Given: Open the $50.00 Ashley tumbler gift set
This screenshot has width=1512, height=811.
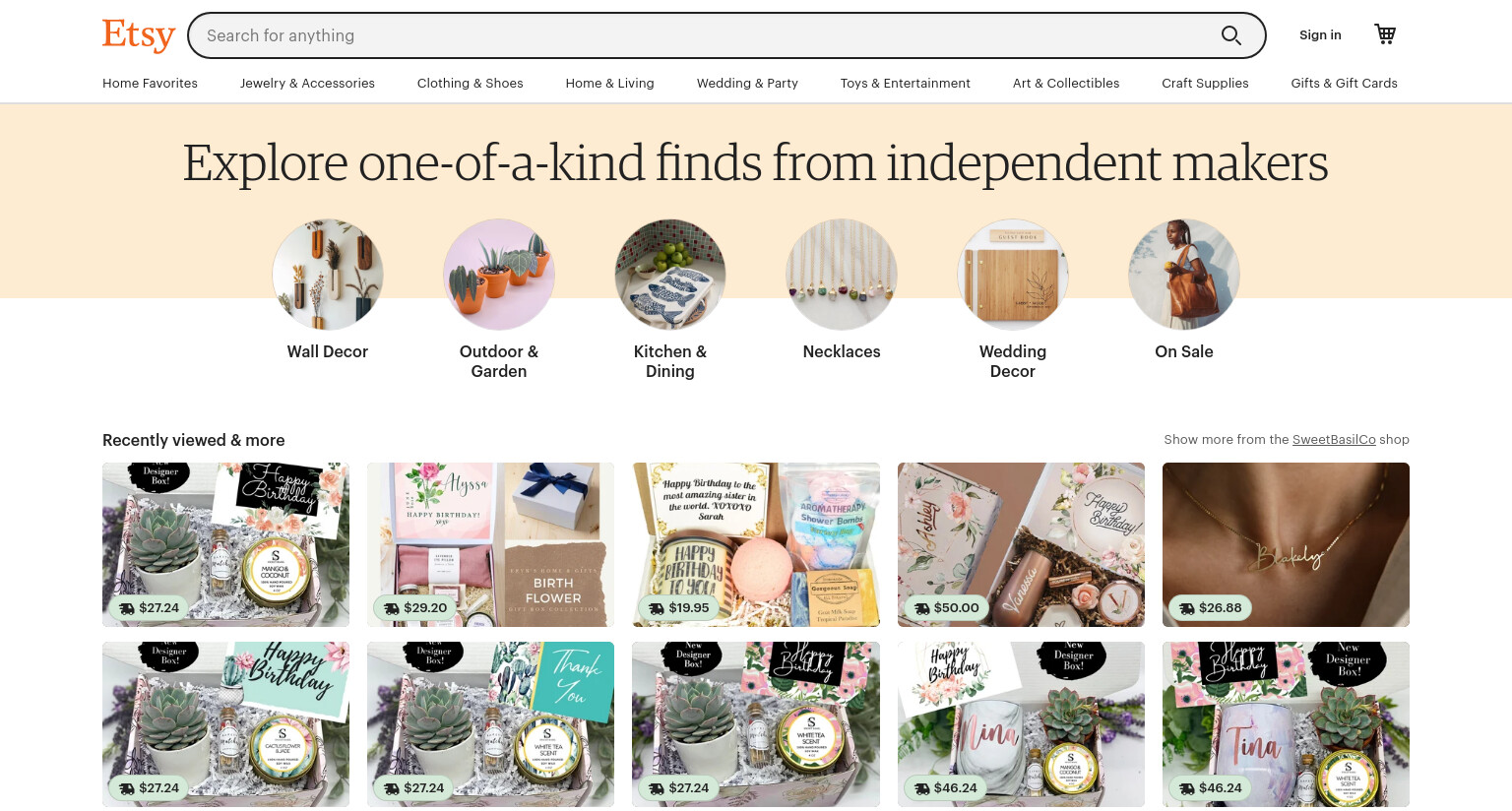Looking at the screenshot, I should tap(1021, 544).
